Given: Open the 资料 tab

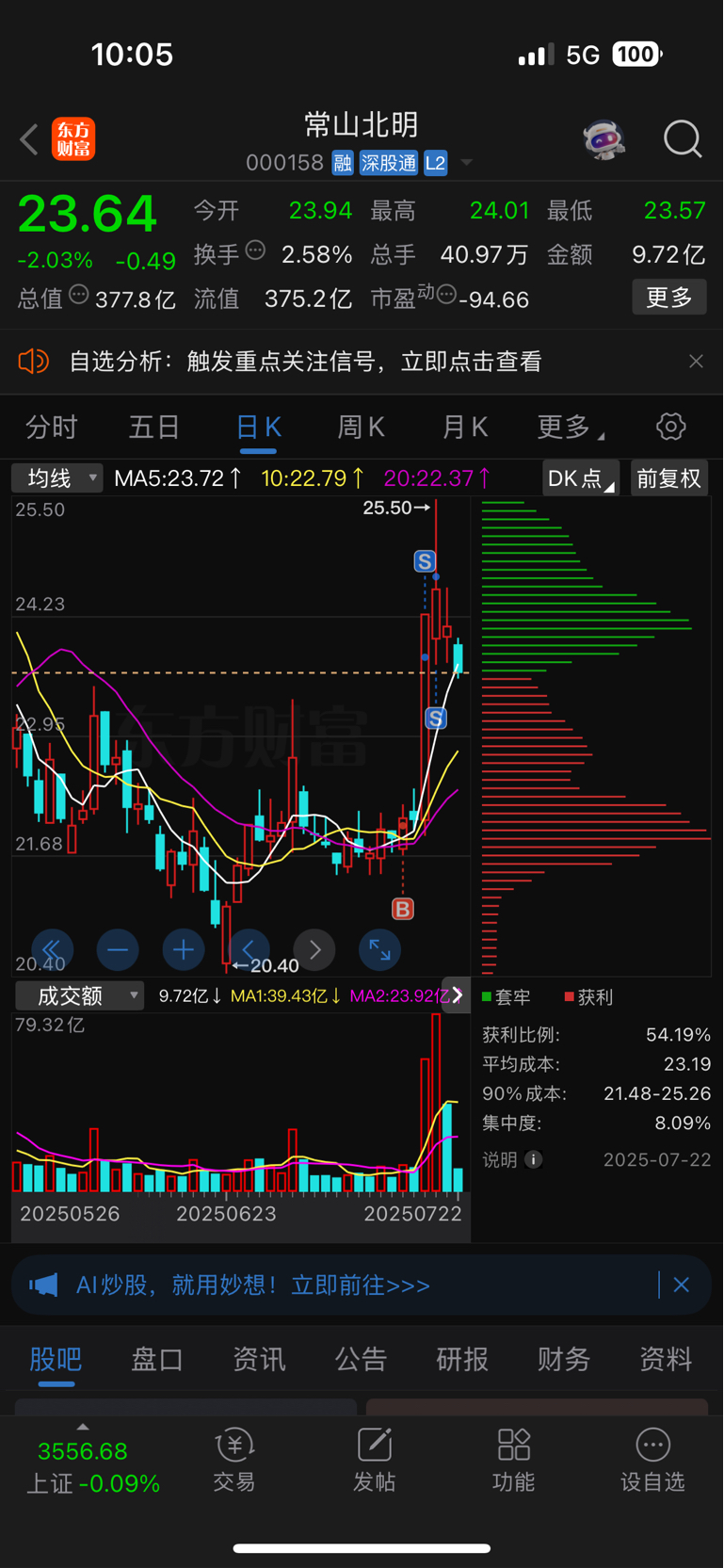Looking at the screenshot, I should click(x=666, y=1359).
